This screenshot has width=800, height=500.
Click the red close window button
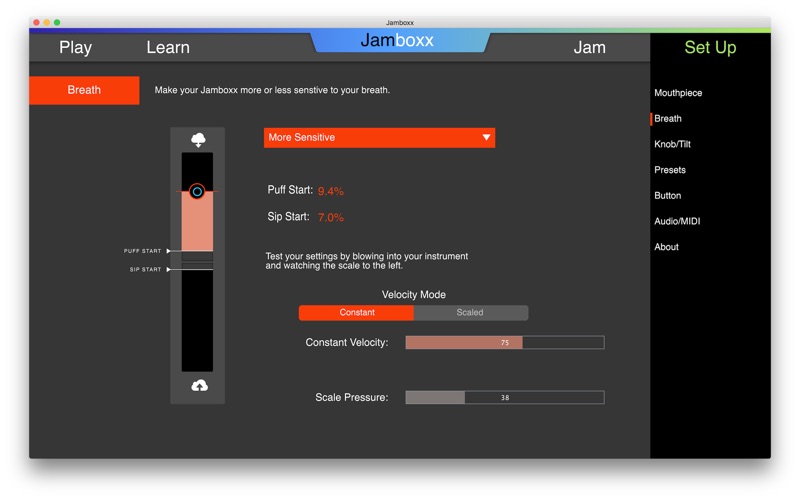pos(36,22)
